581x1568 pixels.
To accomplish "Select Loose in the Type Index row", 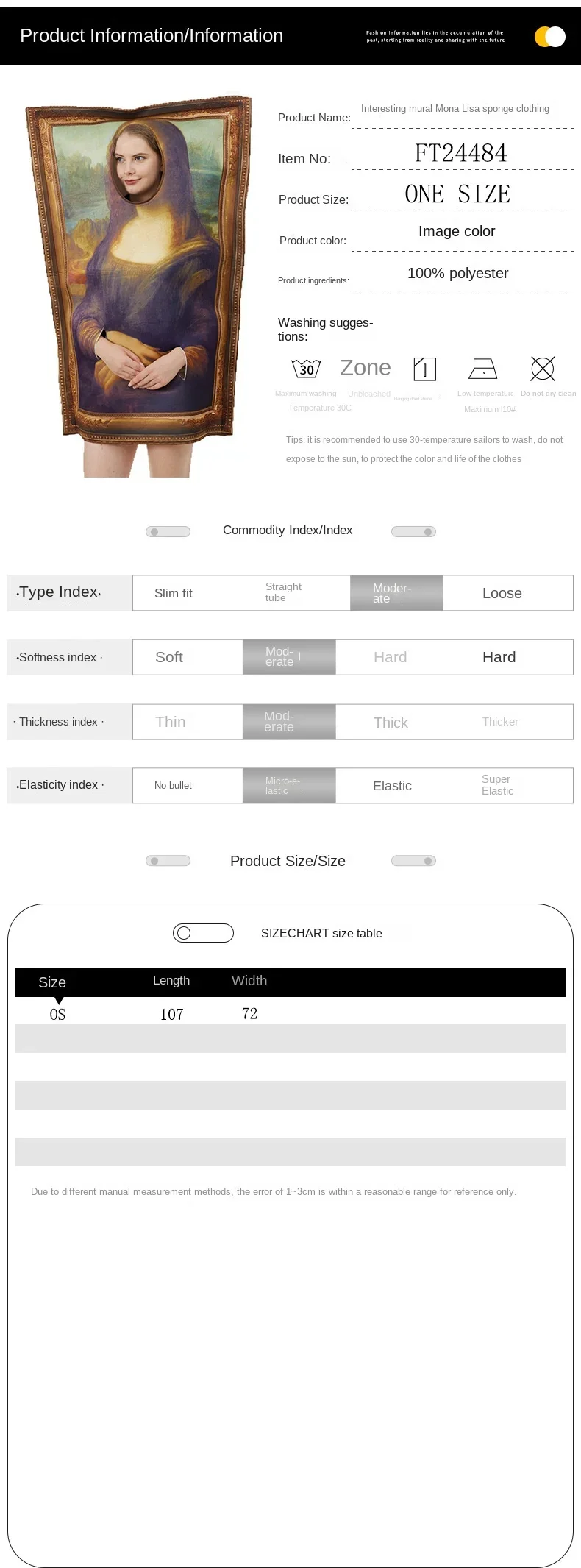I will pyautogui.click(x=502, y=593).
